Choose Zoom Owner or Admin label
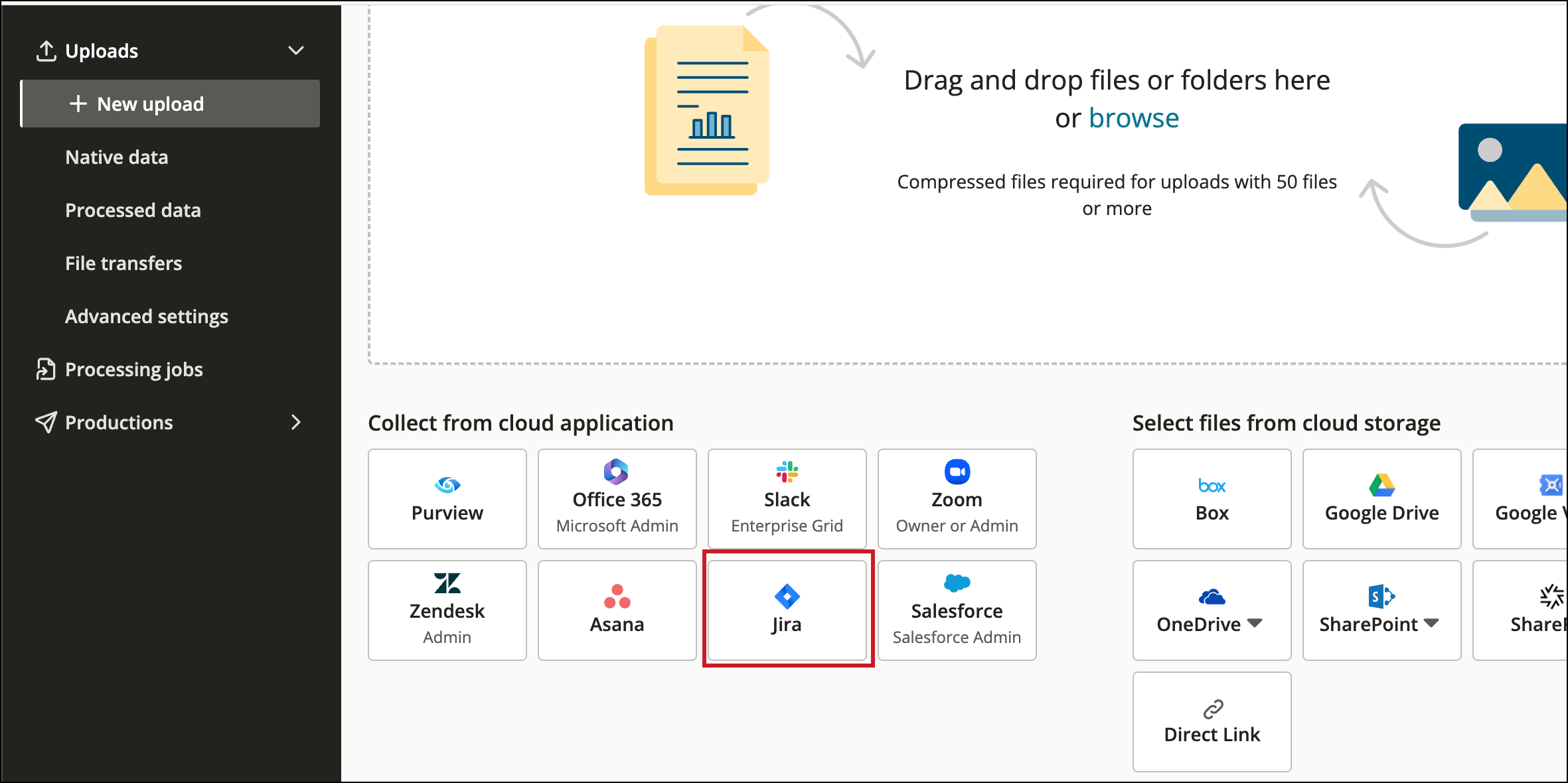 click(x=957, y=526)
